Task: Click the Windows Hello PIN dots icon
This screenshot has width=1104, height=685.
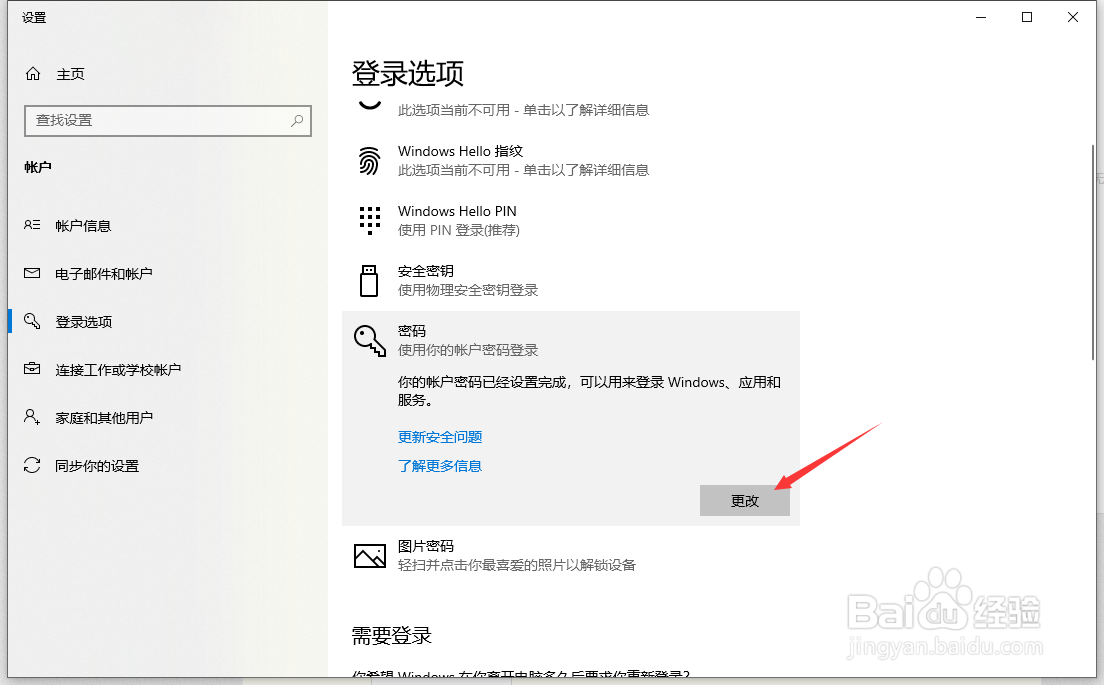Action: click(369, 220)
